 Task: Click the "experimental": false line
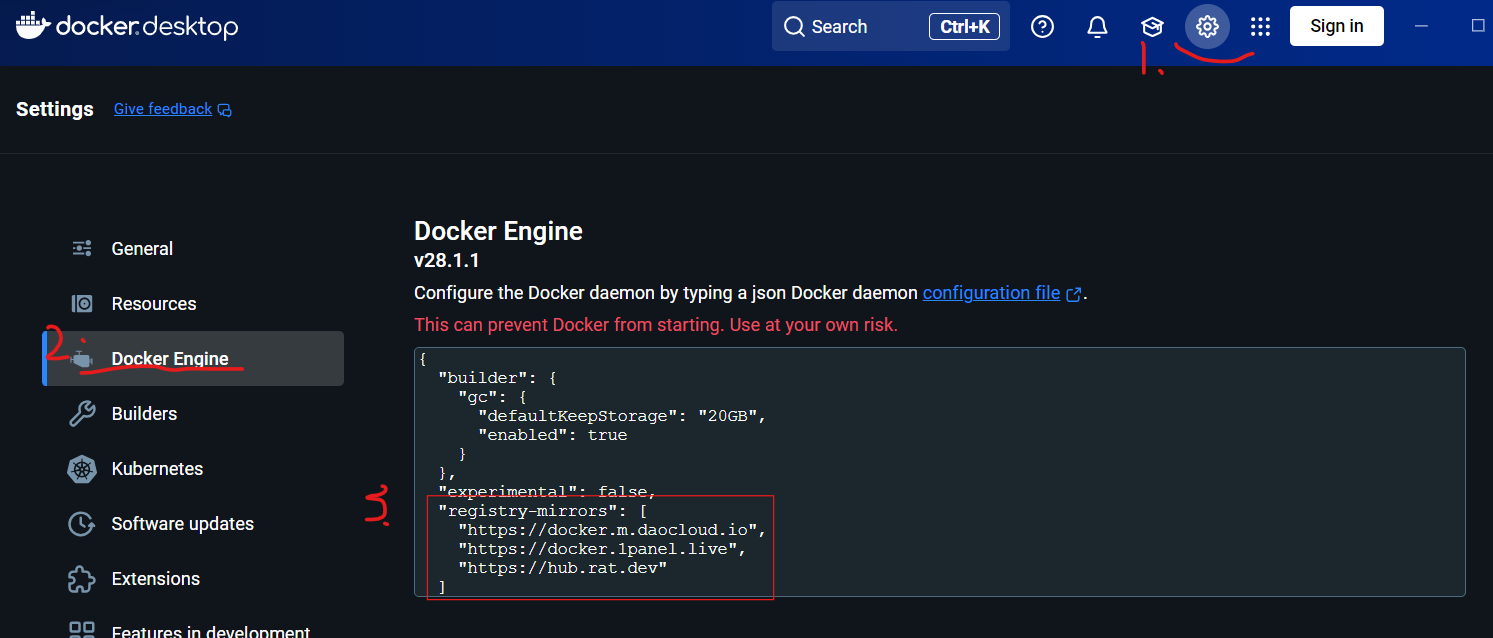[x=548, y=492]
